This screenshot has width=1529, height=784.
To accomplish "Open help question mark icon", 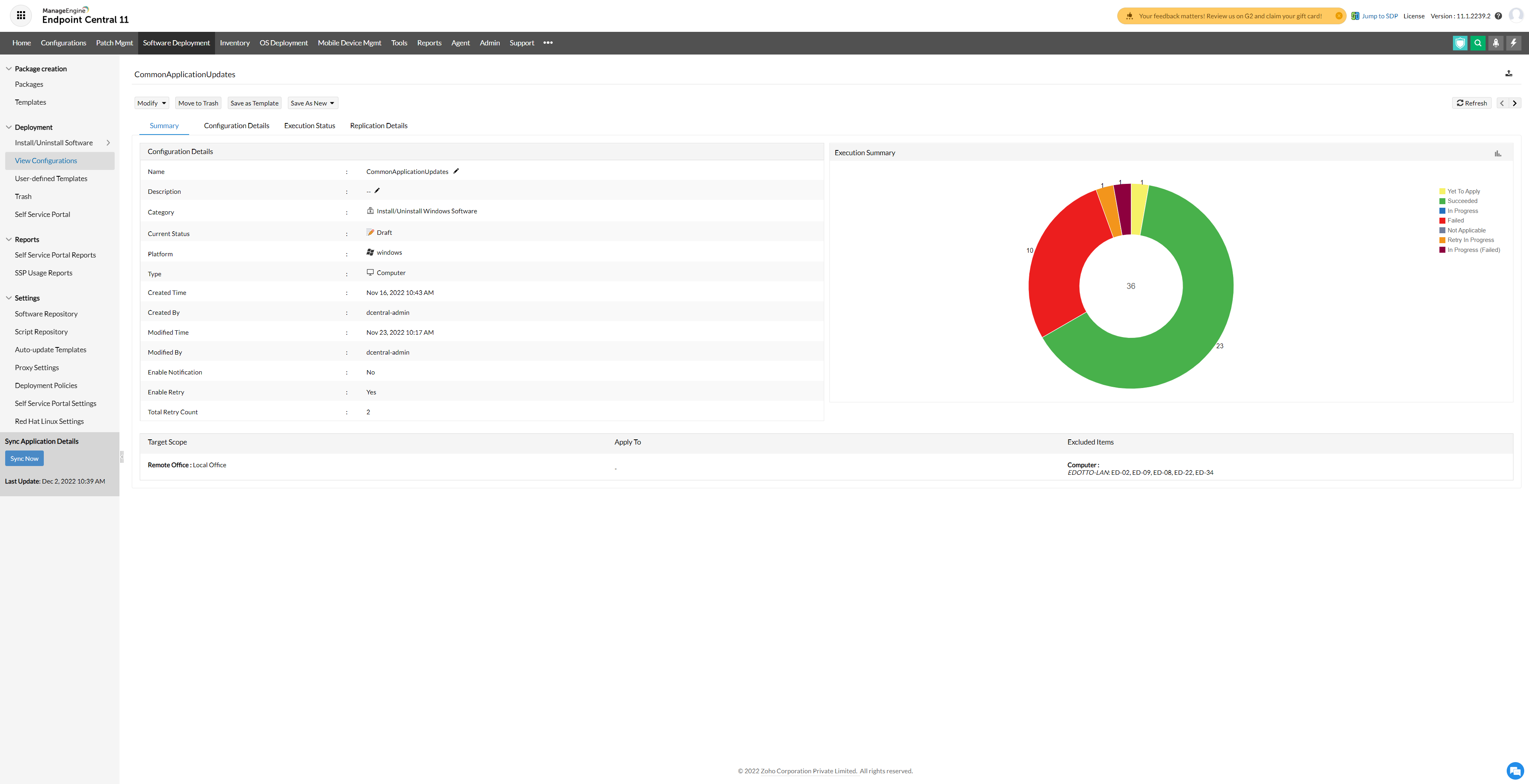I will 1498,16.
